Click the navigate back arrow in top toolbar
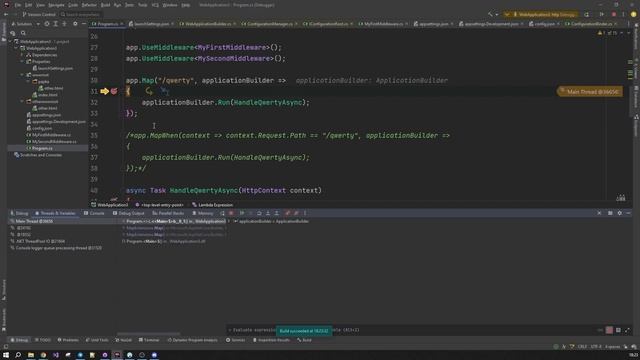 point(6,14)
